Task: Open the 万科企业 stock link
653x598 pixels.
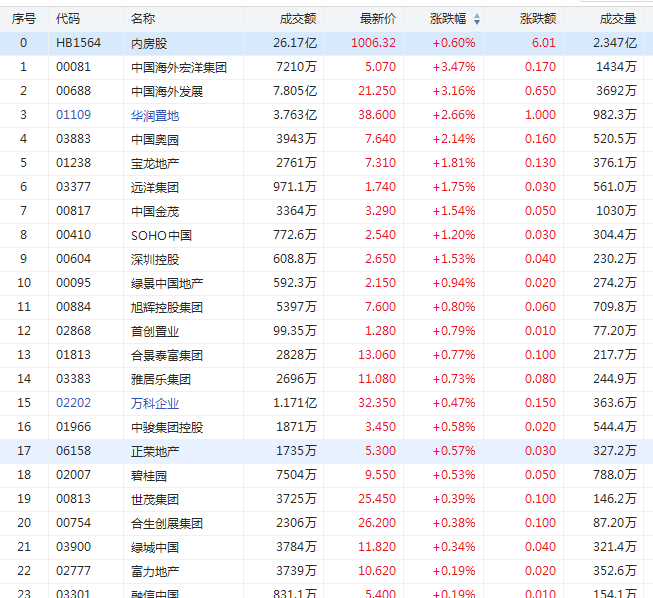Action: (155, 403)
